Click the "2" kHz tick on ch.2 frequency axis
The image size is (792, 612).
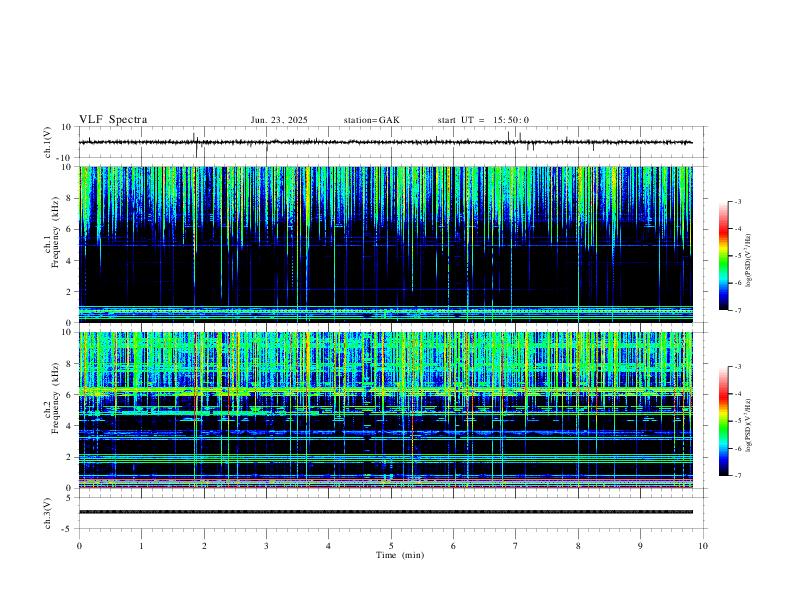coord(69,457)
